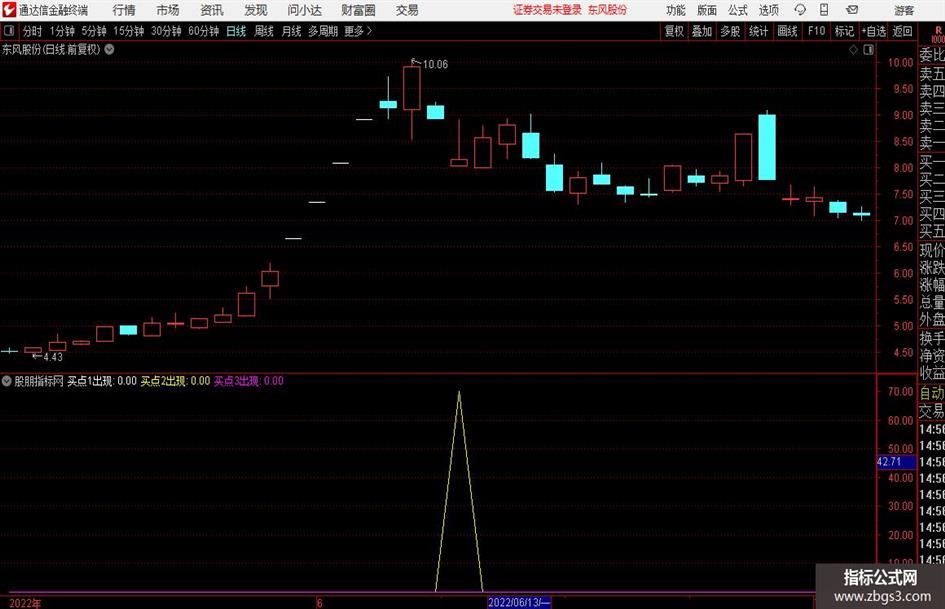Click the yellow indicator spike peak
This screenshot has height=609, width=945.
[x=459, y=393]
